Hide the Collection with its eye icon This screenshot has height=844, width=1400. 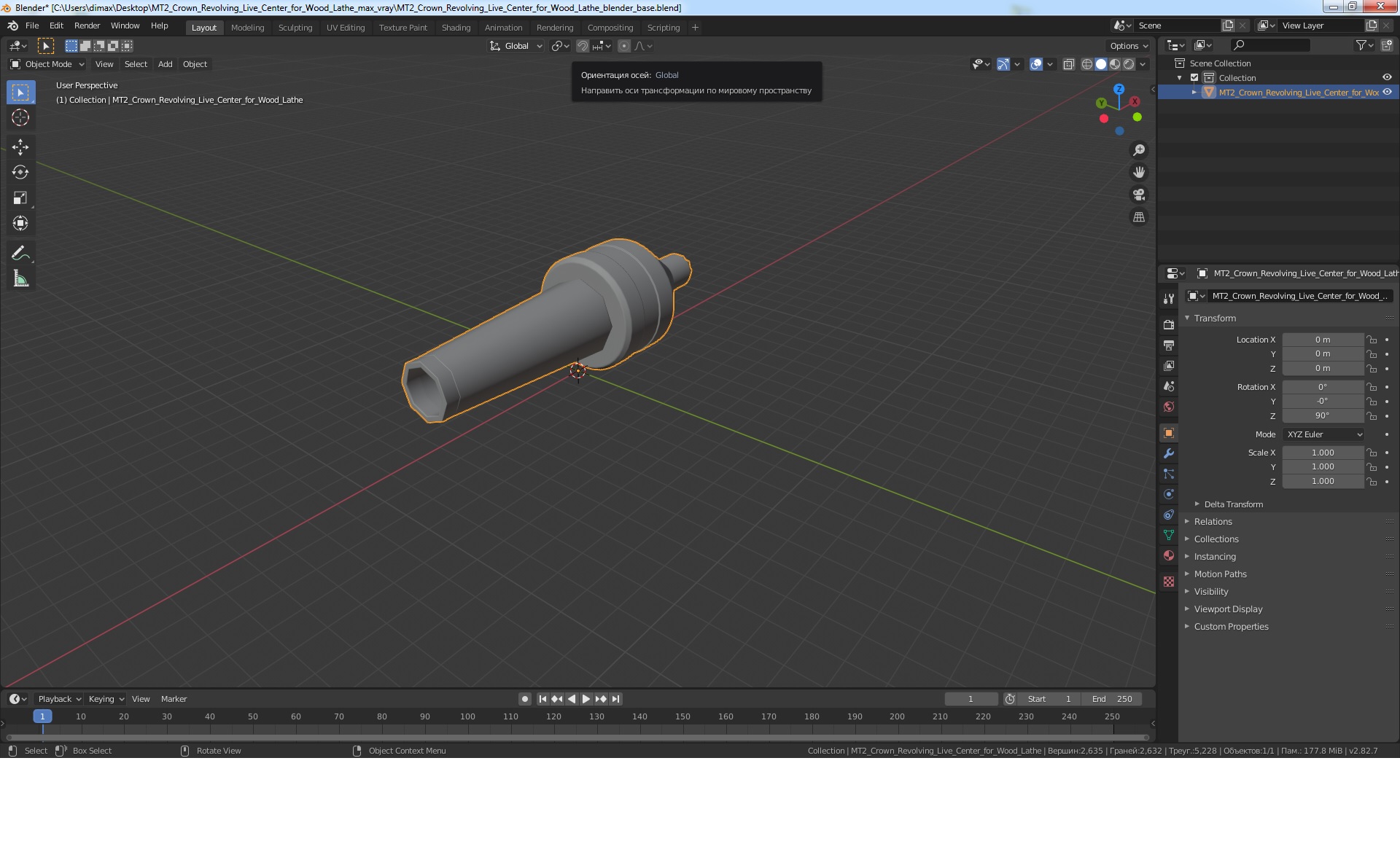(1387, 78)
